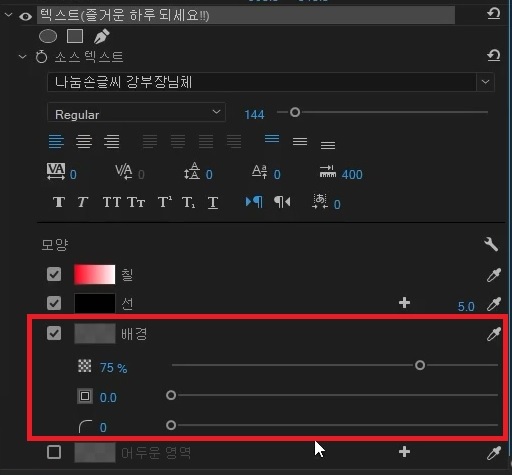Select the ellipse mask tool
512x475 pixels.
[x=48, y=36]
